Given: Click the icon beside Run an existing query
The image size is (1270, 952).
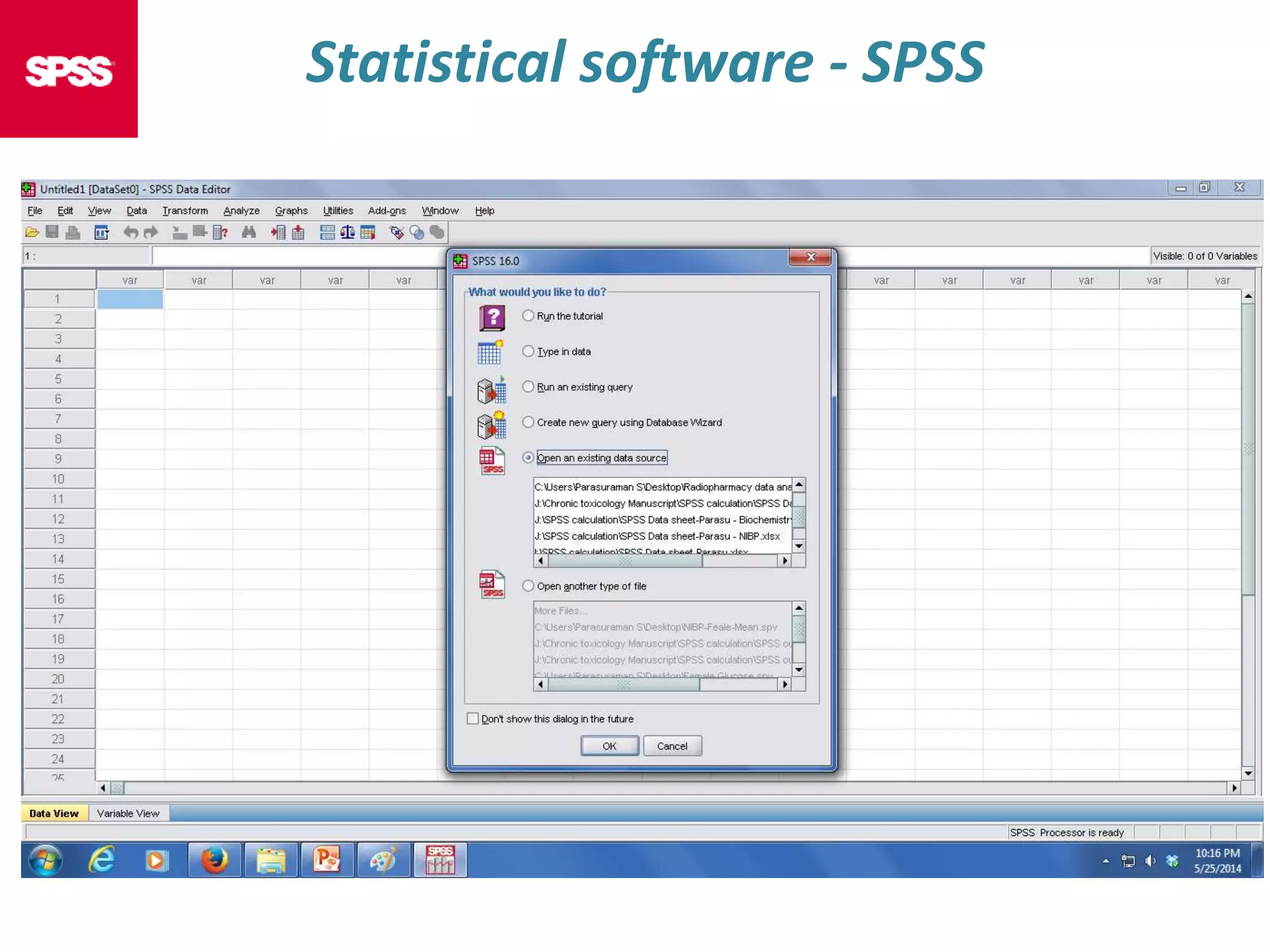Looking at the screenshot, I should [x=492, y=389].
